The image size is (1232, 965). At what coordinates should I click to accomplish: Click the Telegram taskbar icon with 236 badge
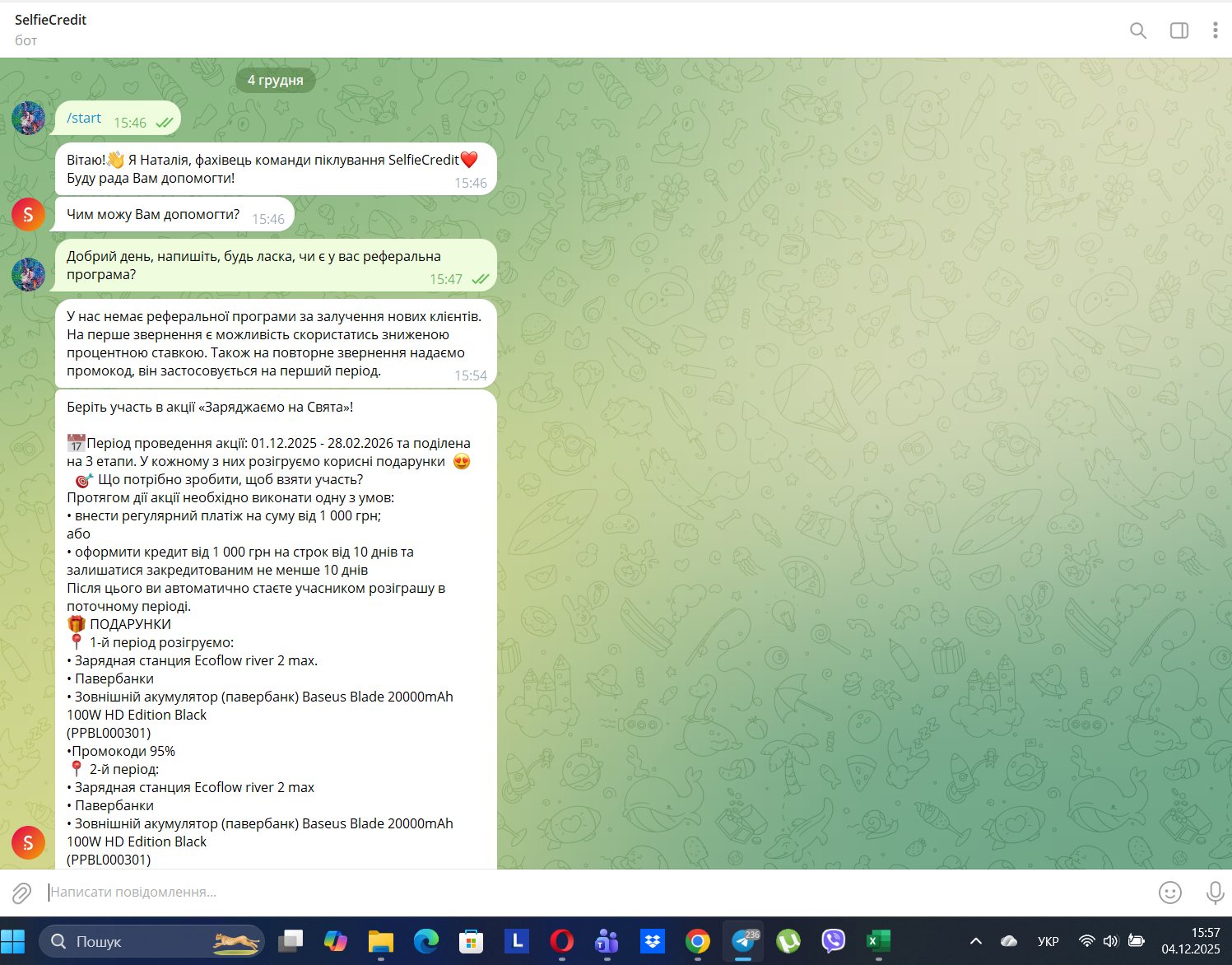click(x=743, y=941)
